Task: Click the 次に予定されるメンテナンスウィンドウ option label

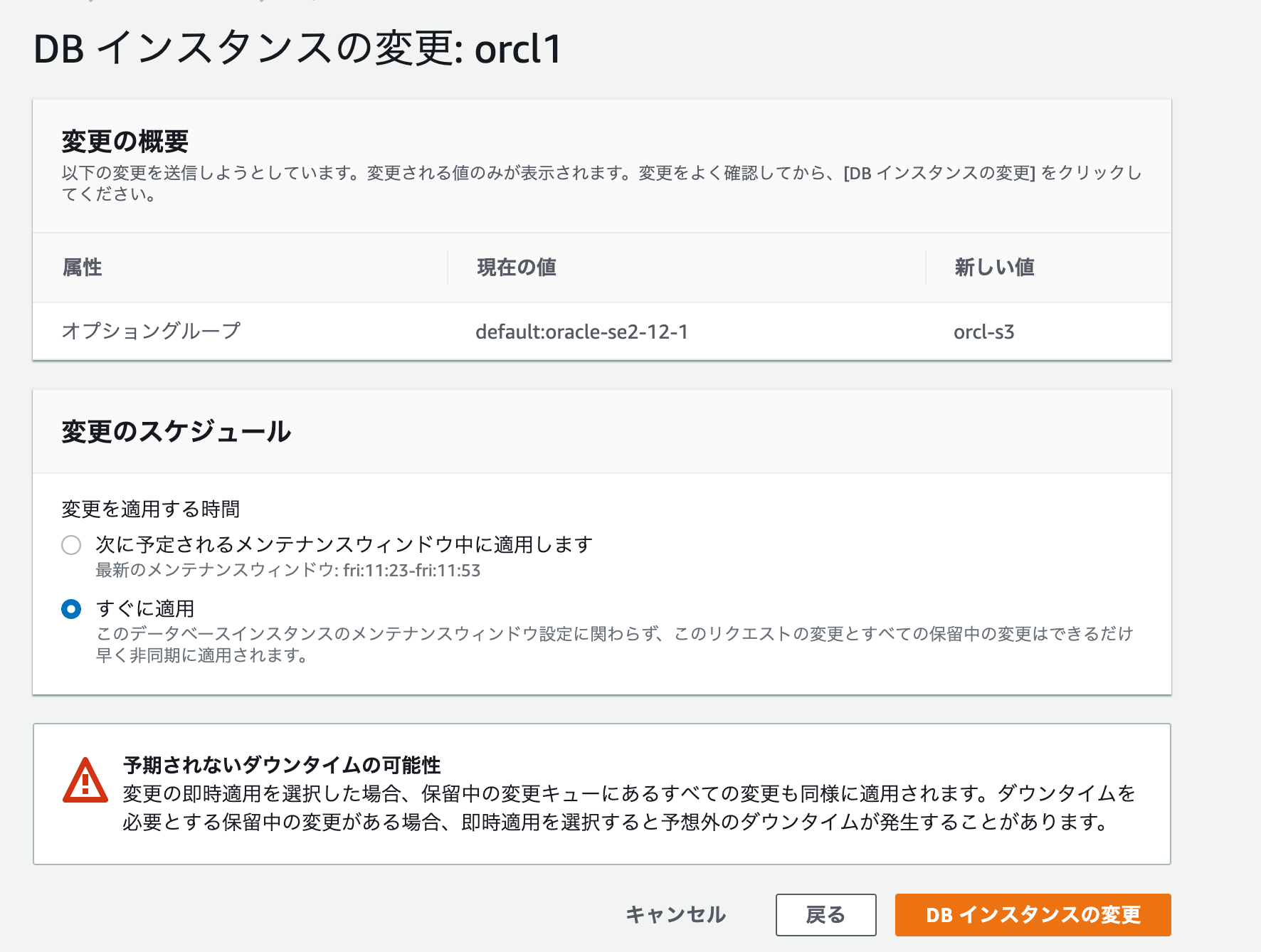Action: pos(344,544)
